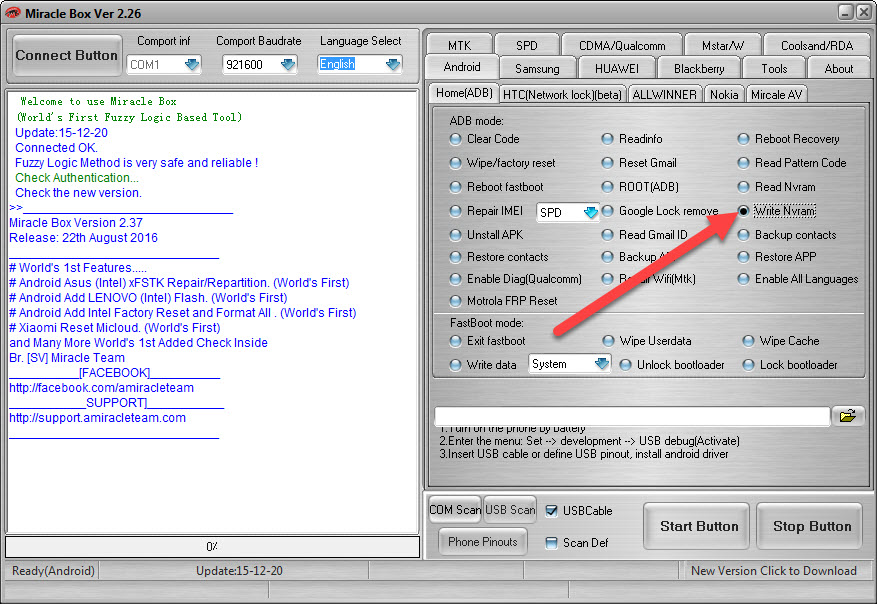
Task: Open the Mstar/W tab
Action: click(x=723, y=45)
